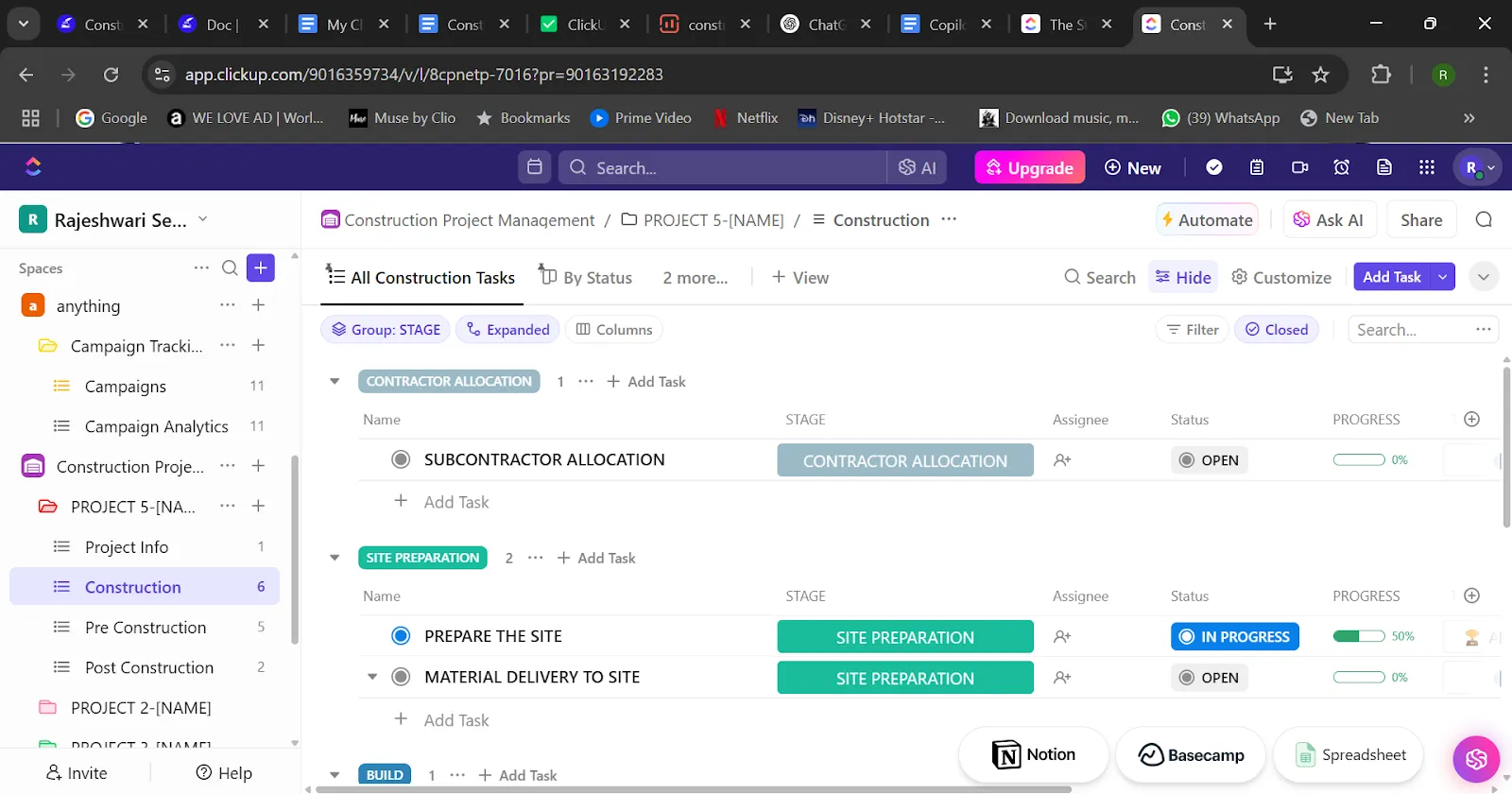Open Add Task dropdown arrow
Image resolution: width=1512 pixels, height=794 pixels.
pos(1443,277)
